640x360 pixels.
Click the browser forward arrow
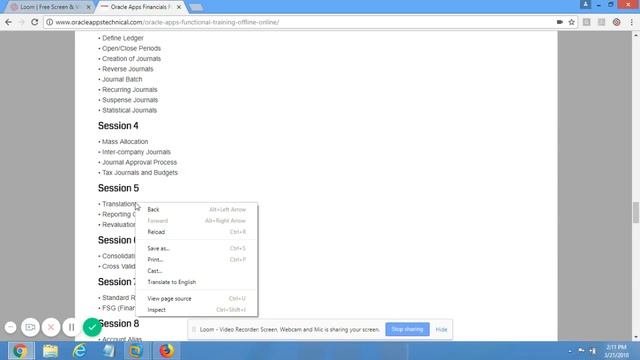(21, 22)
